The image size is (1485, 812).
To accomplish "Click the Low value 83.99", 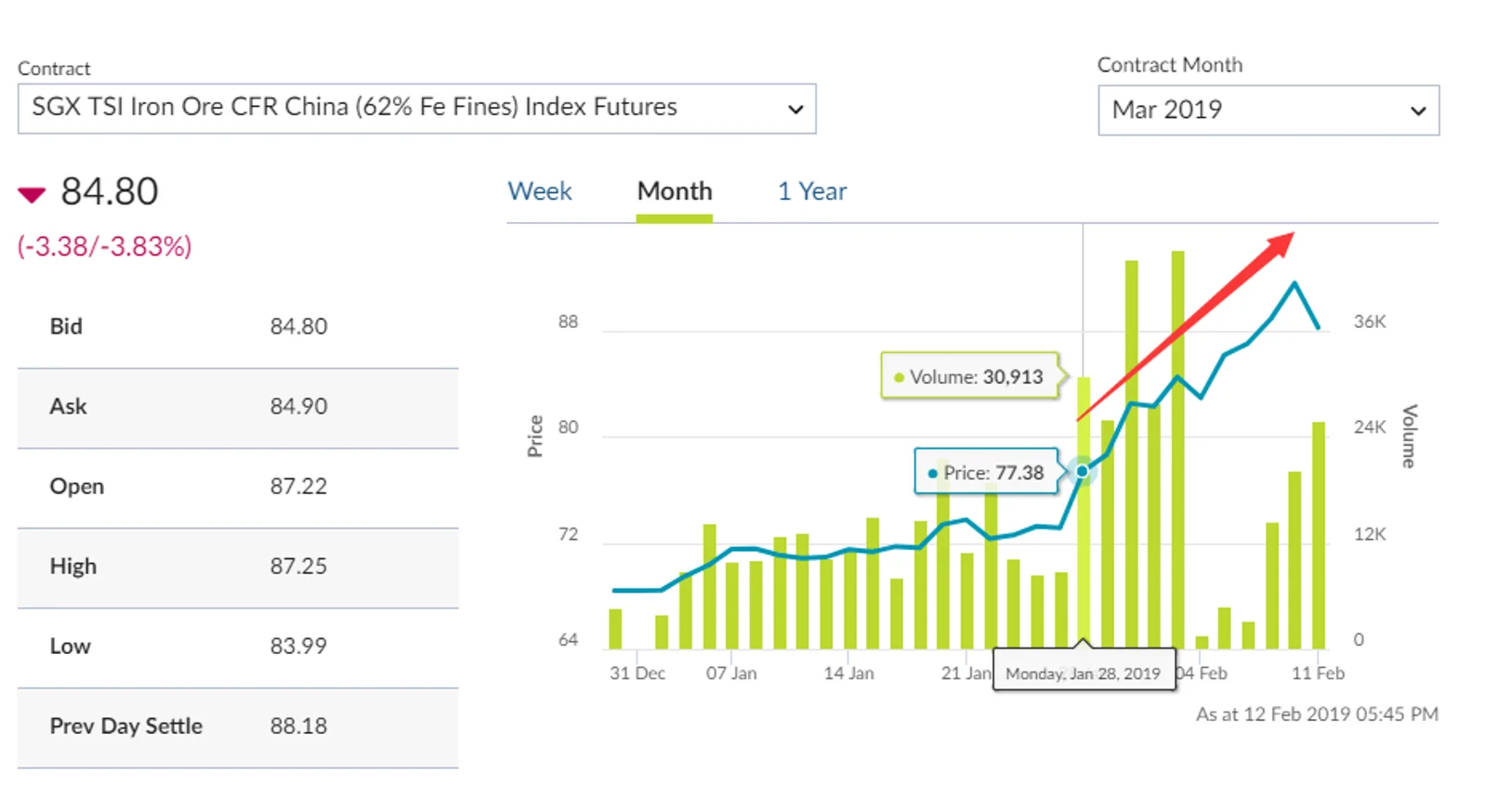I will [298, 646].
